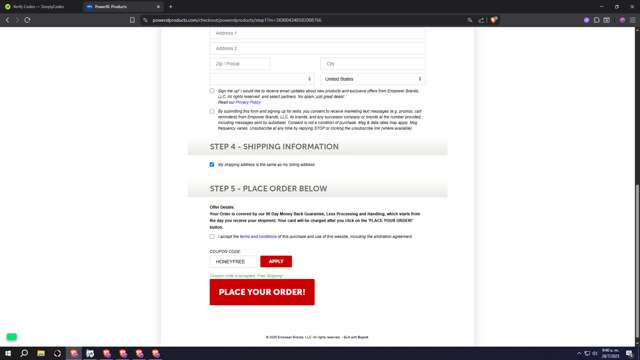The height and width of the screenshot is (360, 640).
Task: Switch to the Verify Codes SimplyCodes tab
Action: tap(39, 7)
